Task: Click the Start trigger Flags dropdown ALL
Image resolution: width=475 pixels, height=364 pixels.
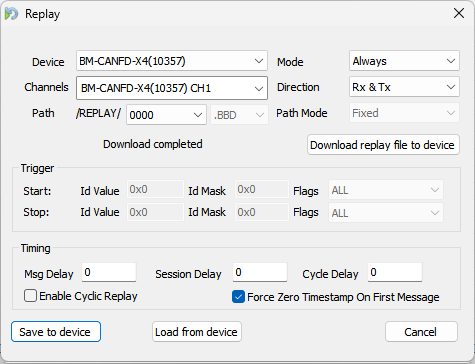Action: [386, 190]
